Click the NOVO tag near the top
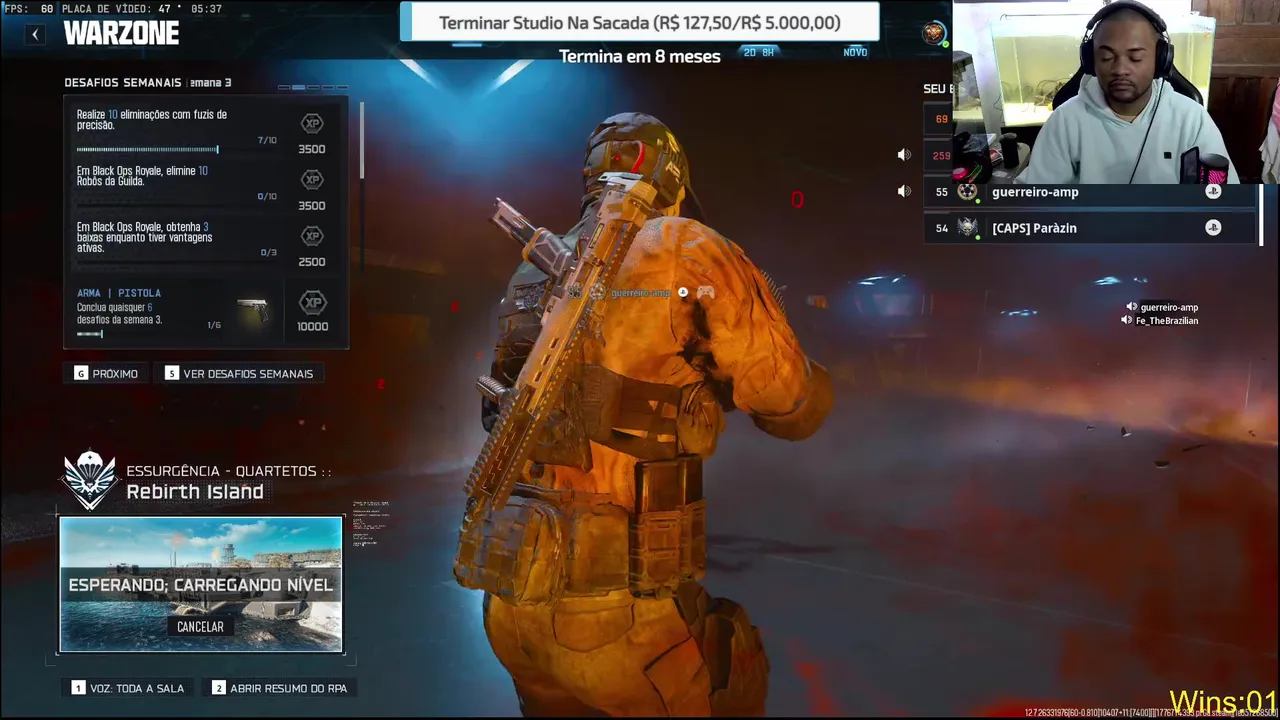 pos(855,52)
